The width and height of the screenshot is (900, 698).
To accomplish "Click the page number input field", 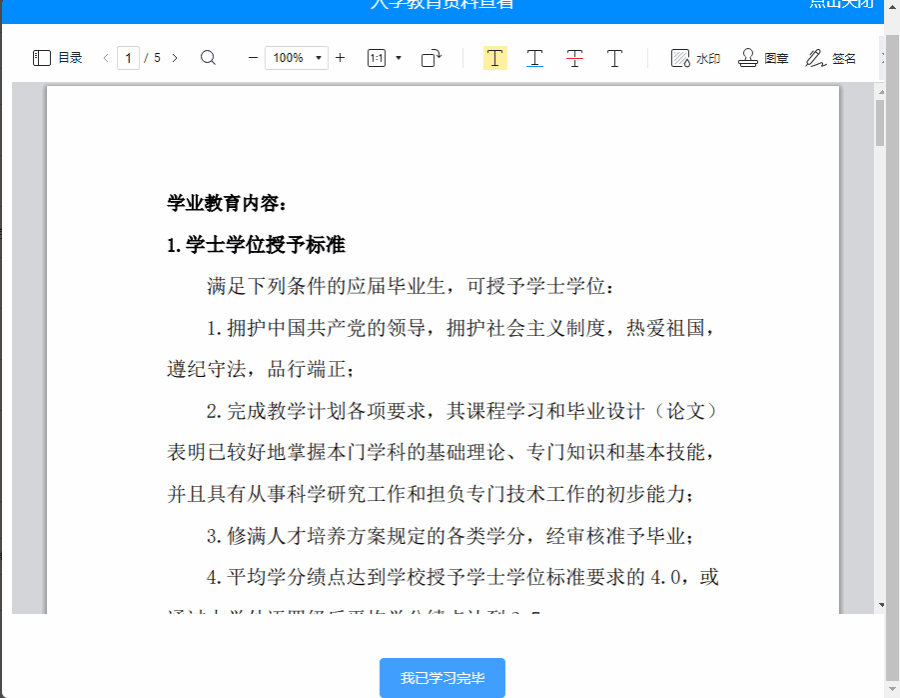I will point(128,58).
